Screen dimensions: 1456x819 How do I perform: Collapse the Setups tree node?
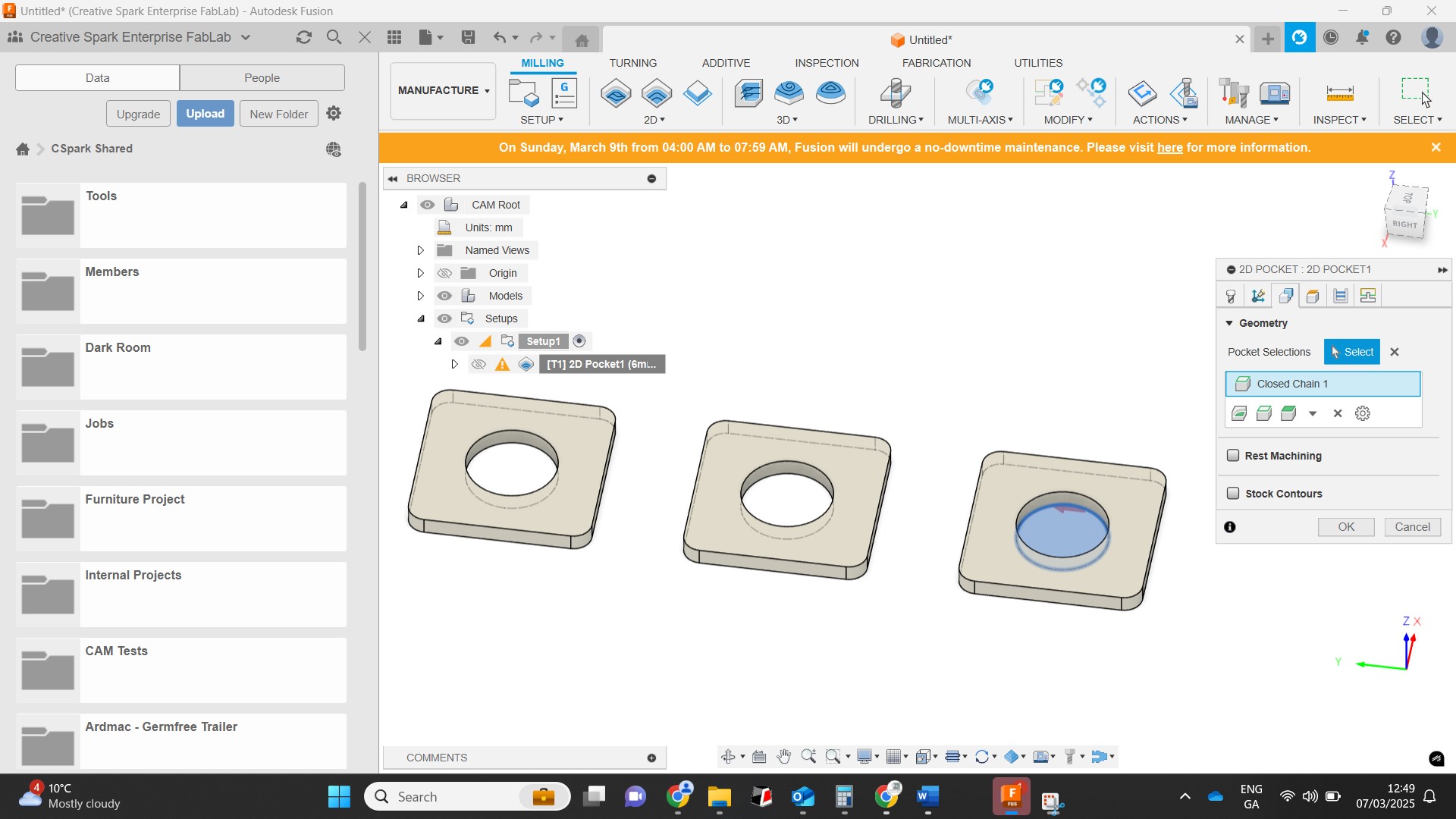coord(421,318)
